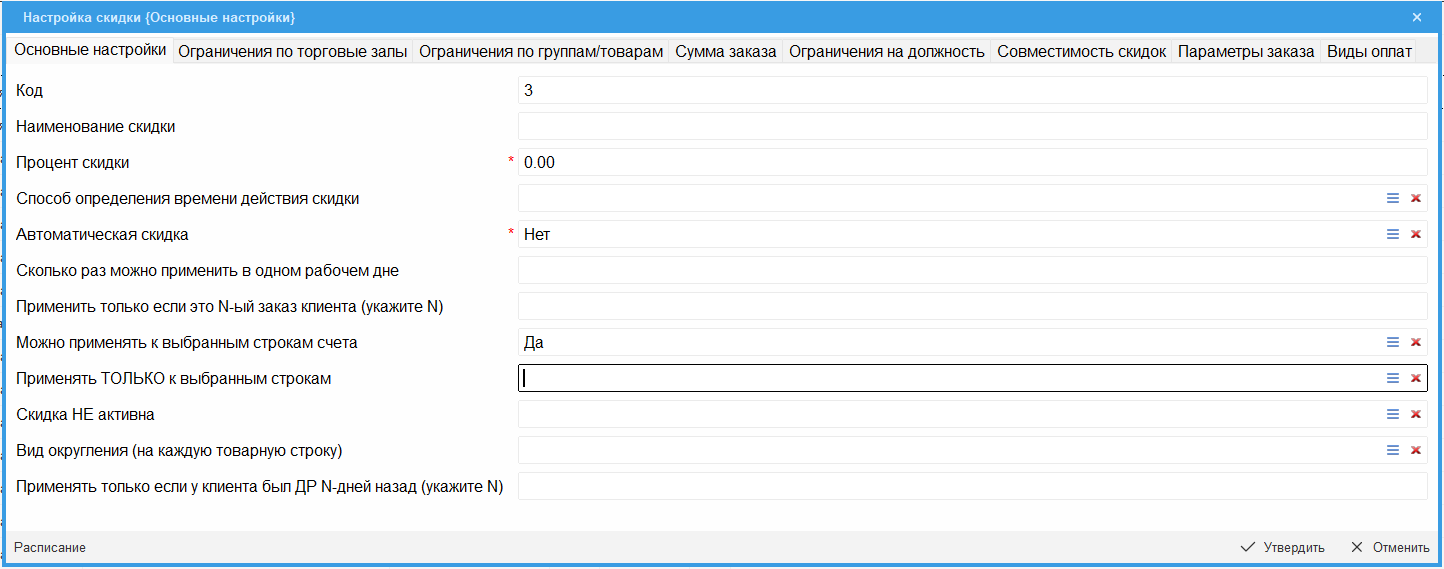Click red X for 'Можно применять к выбранным строкам счета'
Screen dimensions: 1444x569
pos(1415,342)
